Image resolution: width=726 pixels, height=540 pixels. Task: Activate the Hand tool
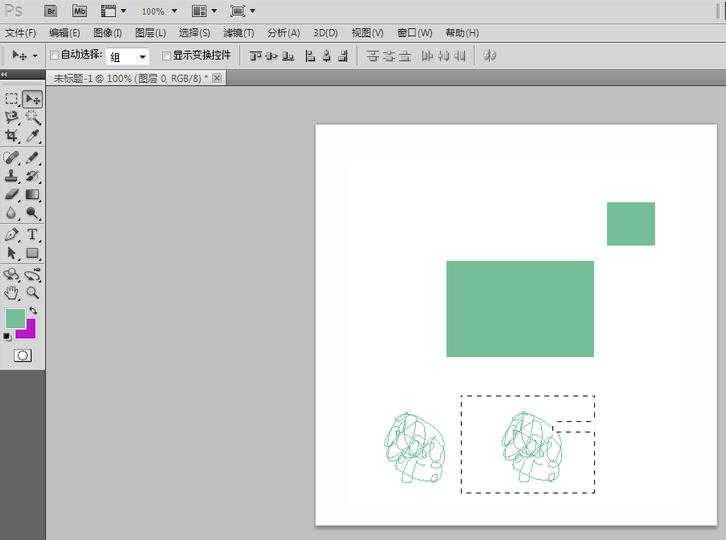(x=12, y=293)
